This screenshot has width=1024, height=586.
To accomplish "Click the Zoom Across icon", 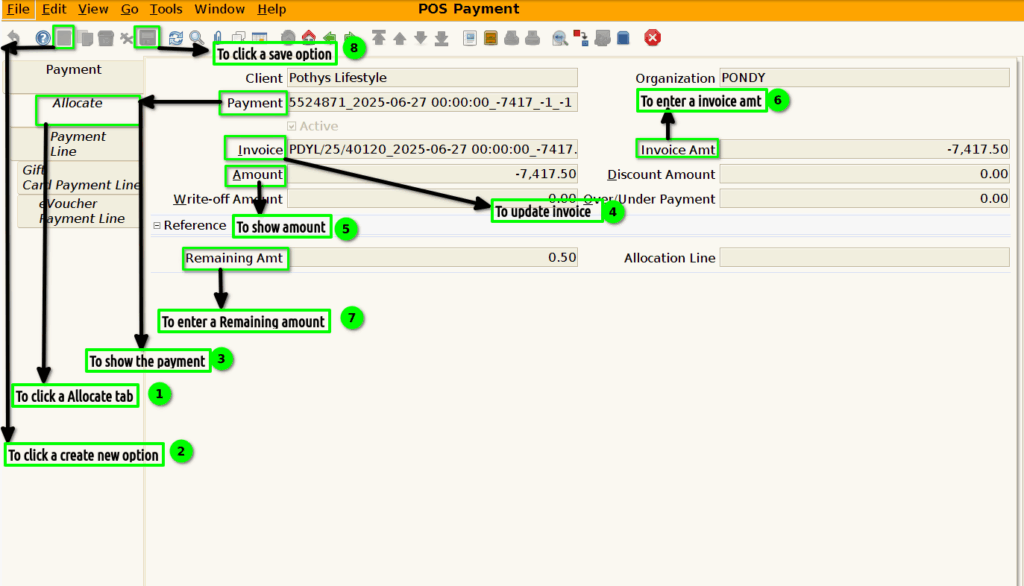I will 560,38.
